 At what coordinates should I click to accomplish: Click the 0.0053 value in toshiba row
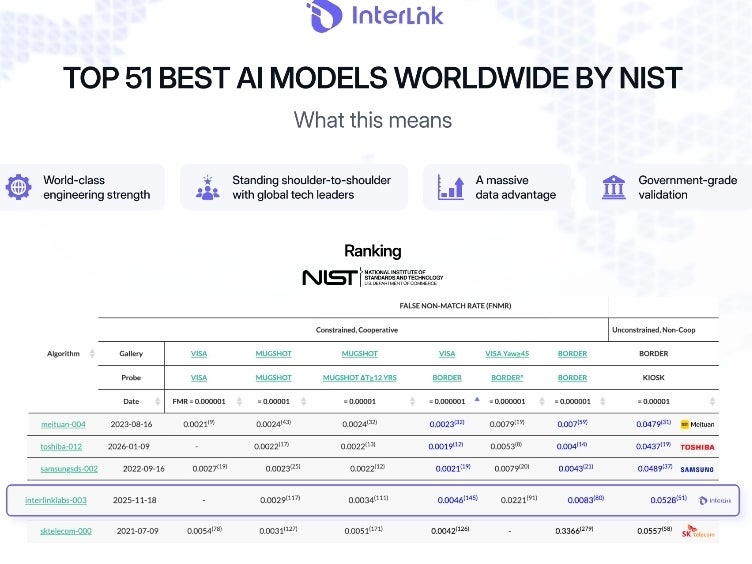coord(505,446)
